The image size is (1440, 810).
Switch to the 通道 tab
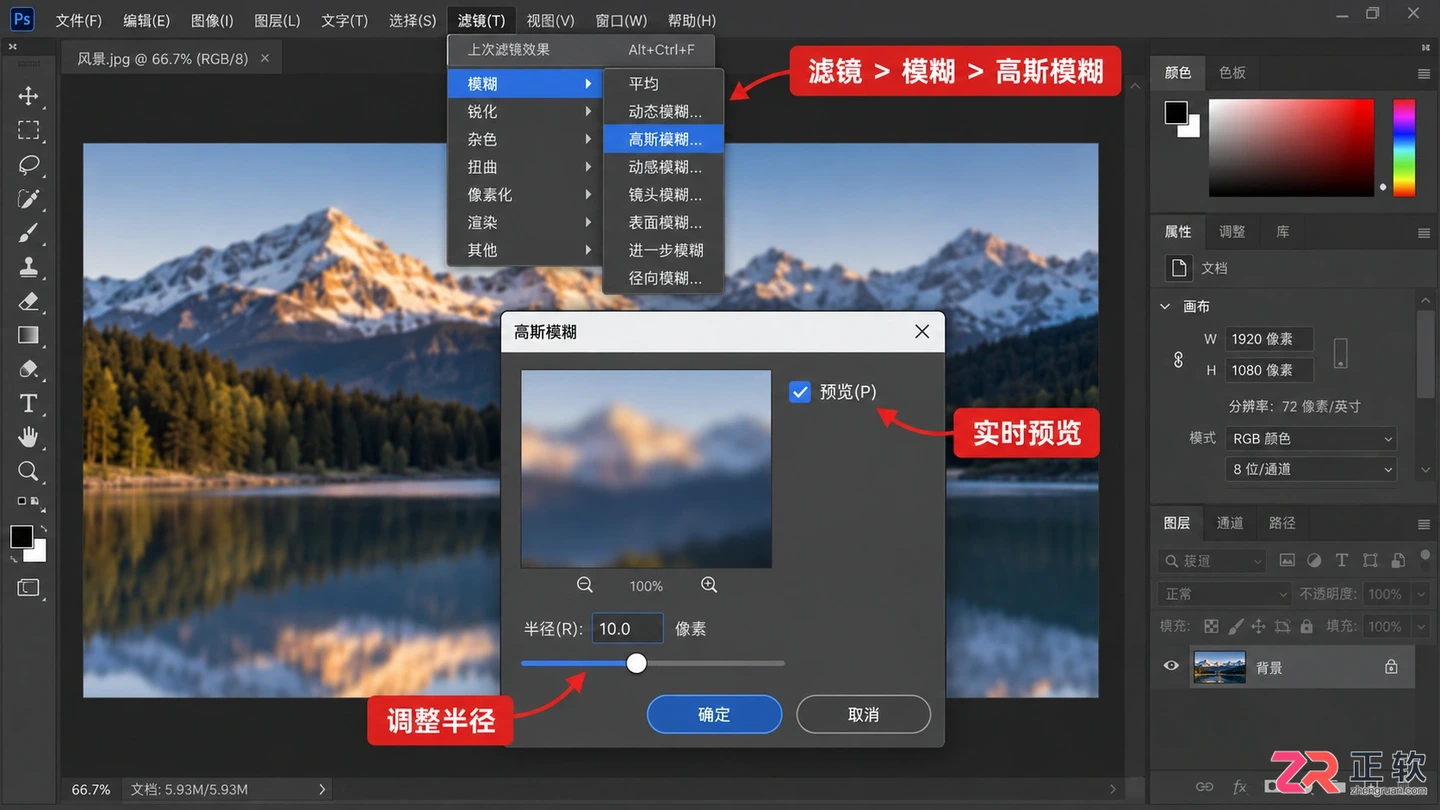pyautogui.click(x=1230, y=523)
